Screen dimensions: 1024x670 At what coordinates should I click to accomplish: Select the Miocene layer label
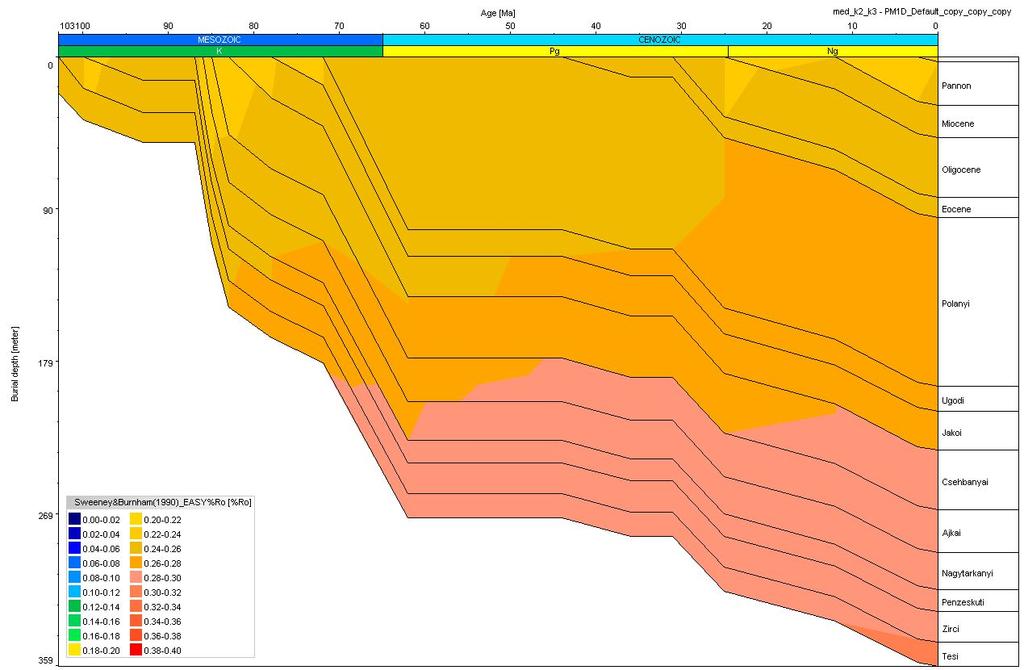(x=957, y=123)
